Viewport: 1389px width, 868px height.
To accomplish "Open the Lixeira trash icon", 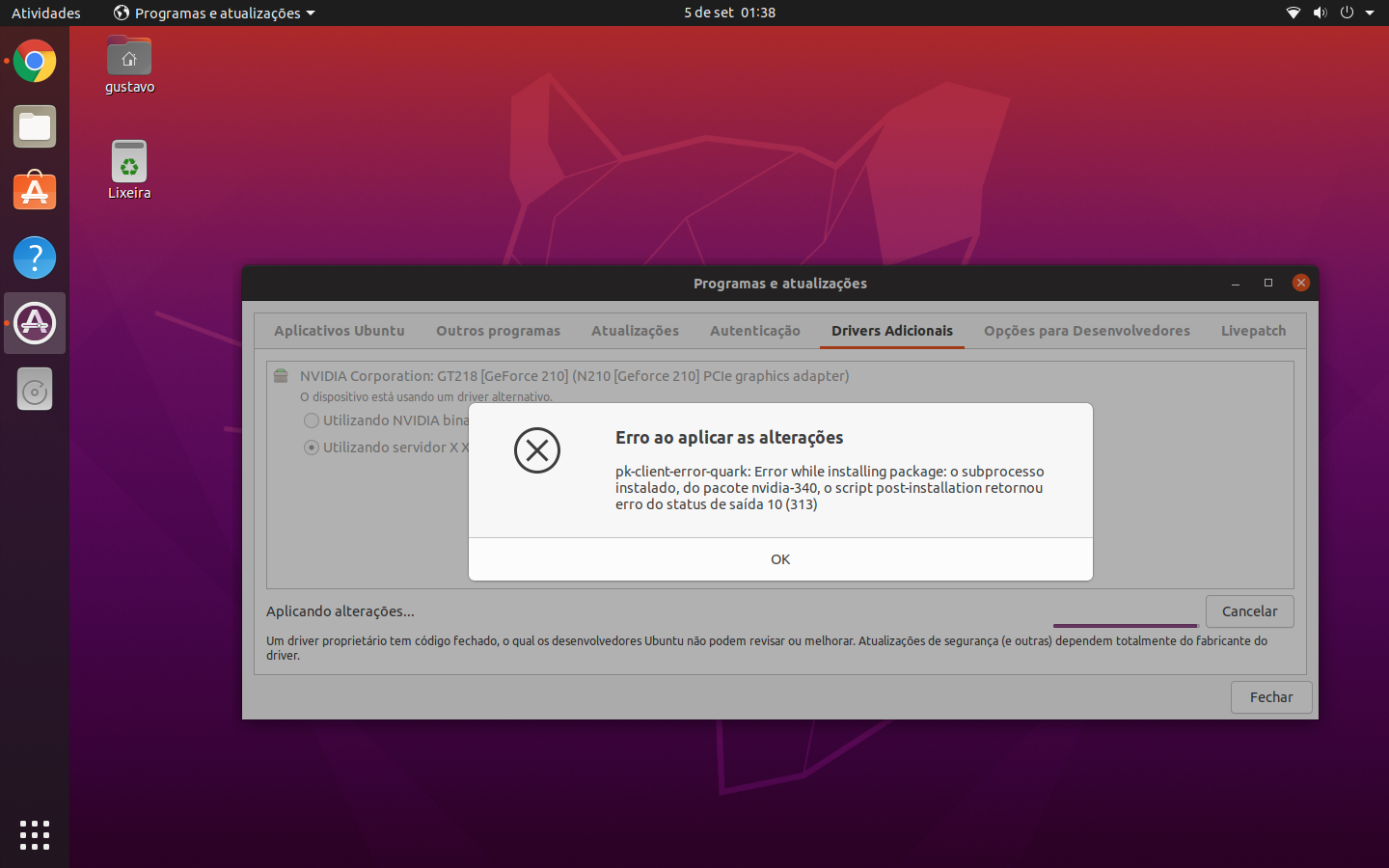I will point(129,170).
